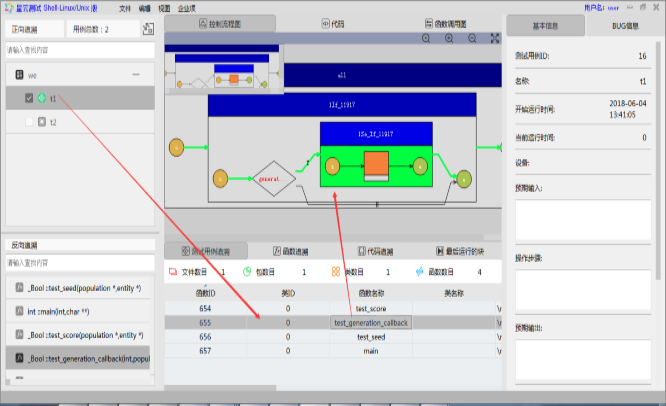The image size is (666, 406).
Task: Click the application logo in the title bar
Action: pos(9,7)
